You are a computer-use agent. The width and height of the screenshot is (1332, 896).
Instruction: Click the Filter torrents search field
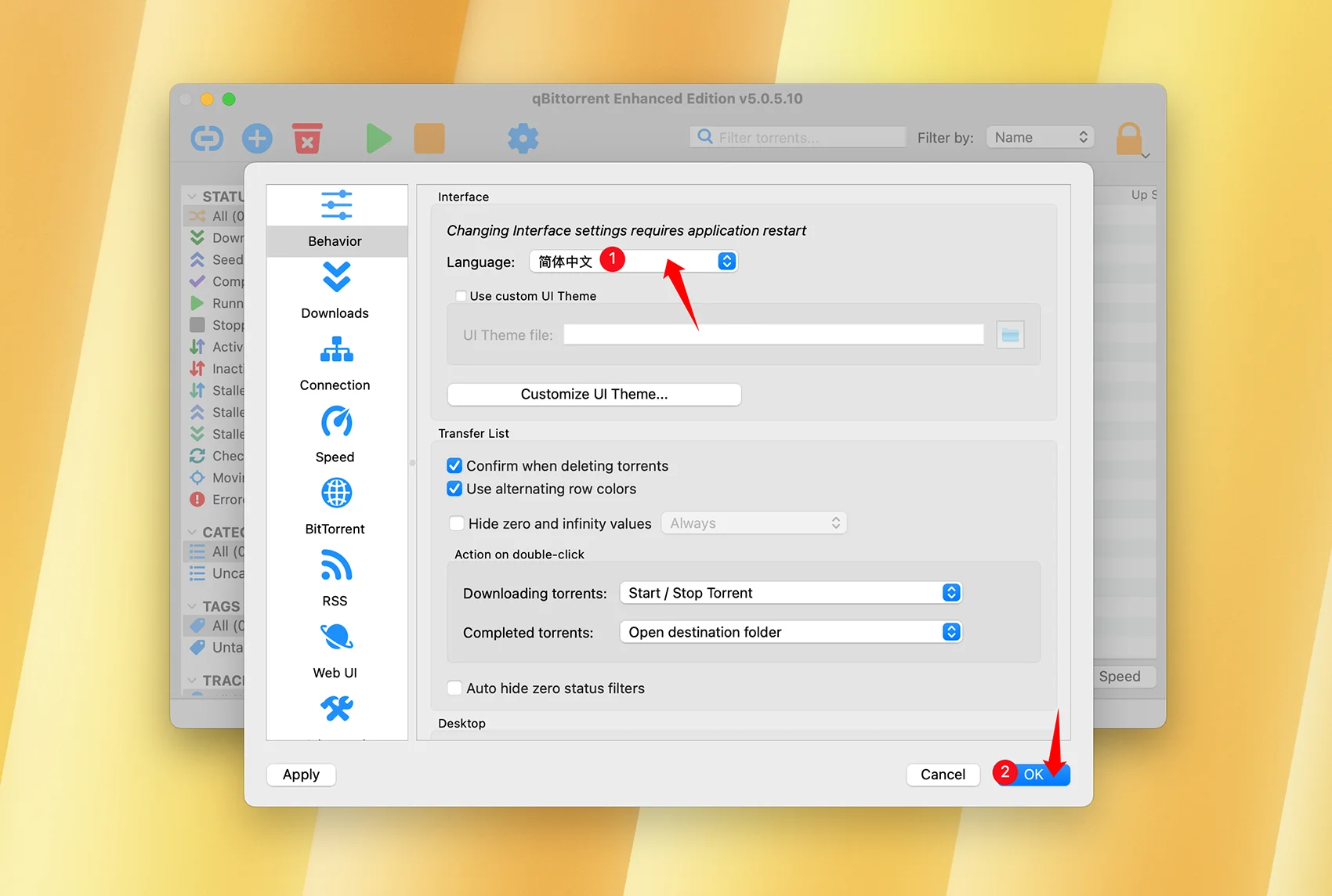tap(798, 137)
